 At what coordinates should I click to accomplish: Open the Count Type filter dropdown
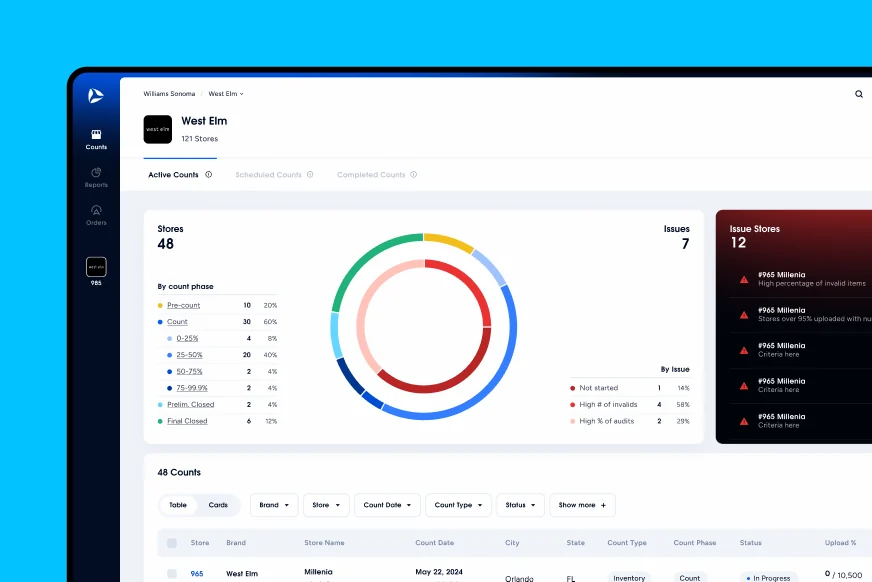coord(458,505)
